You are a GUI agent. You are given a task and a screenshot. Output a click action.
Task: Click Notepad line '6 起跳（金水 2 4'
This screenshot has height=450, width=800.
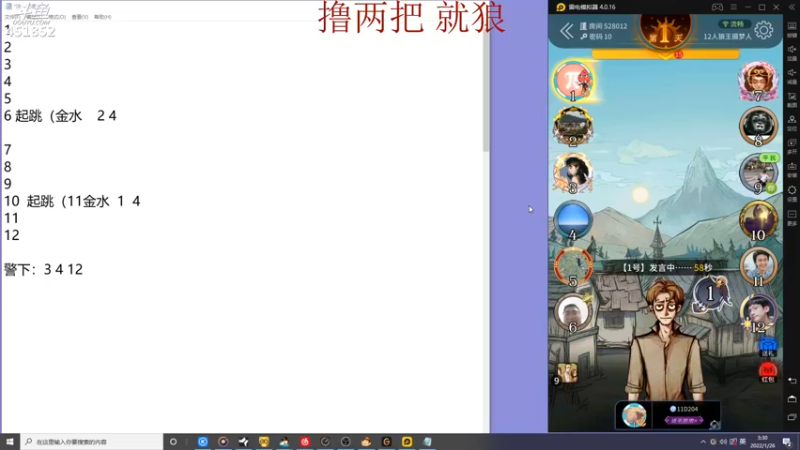coord(60,116)
